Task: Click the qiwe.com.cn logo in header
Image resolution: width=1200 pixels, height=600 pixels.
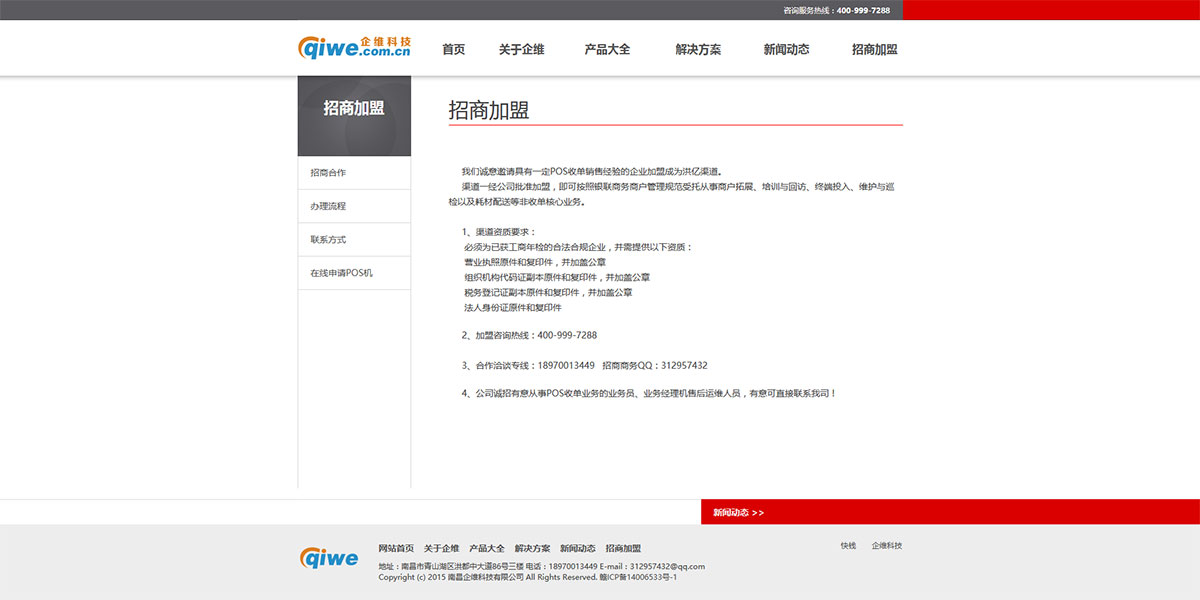Action: coord(354,48)
